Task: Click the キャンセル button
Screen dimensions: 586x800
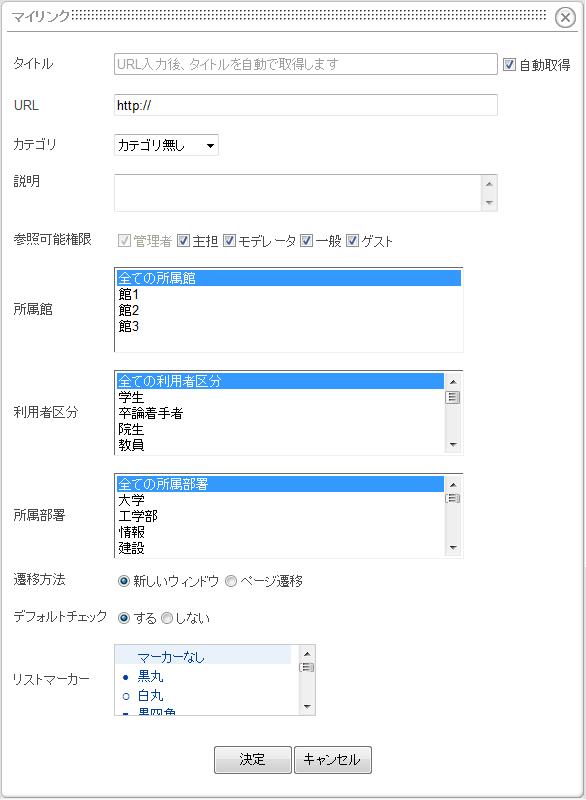Action: (x=333, y=760)
